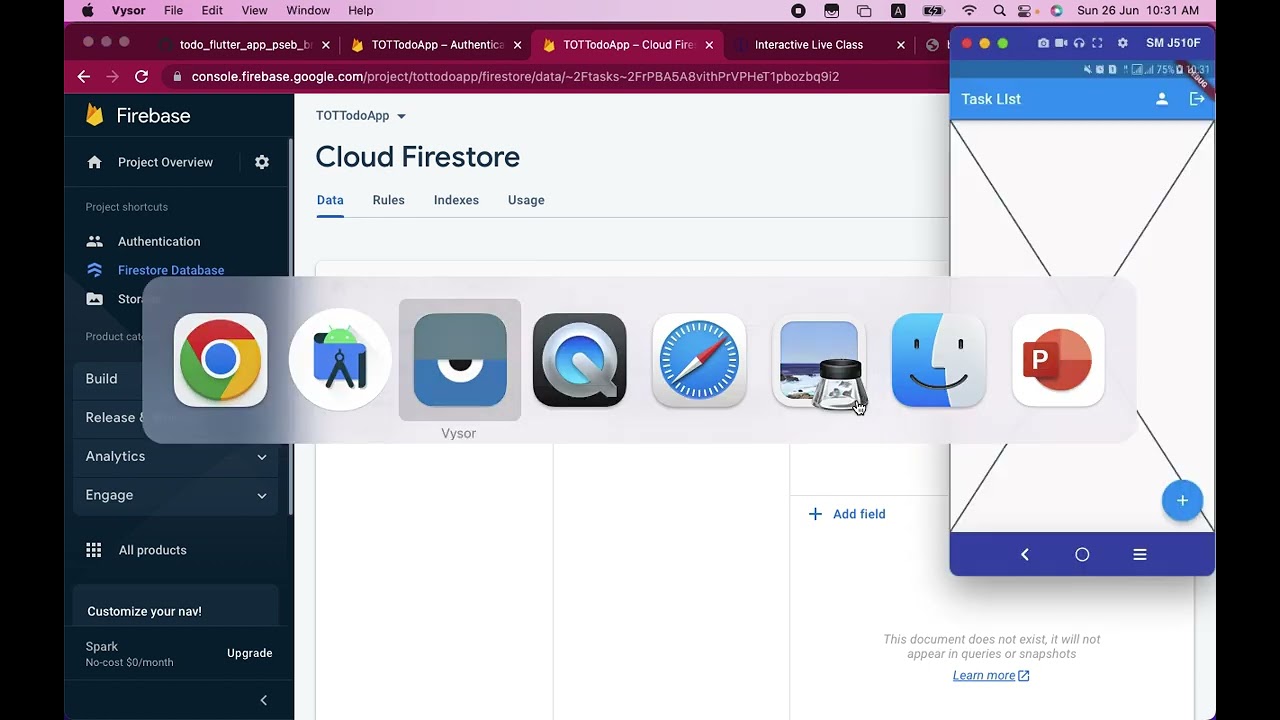Click the date and time in menu bar

[1138, 10]
